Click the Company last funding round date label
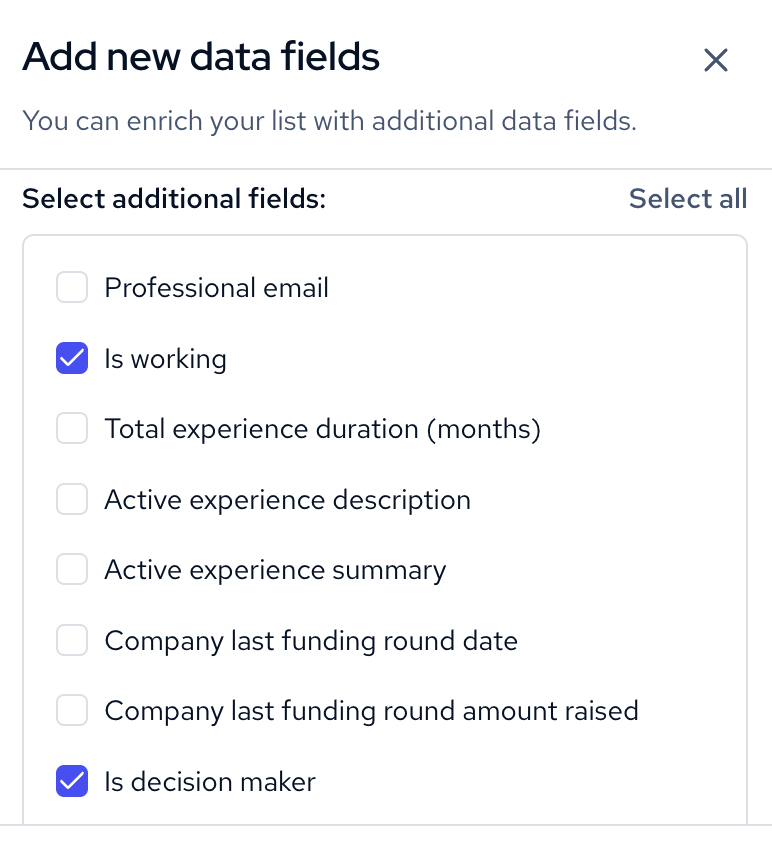Image resolution: width=772 pixels, height=844 pixels. (311, 641)
